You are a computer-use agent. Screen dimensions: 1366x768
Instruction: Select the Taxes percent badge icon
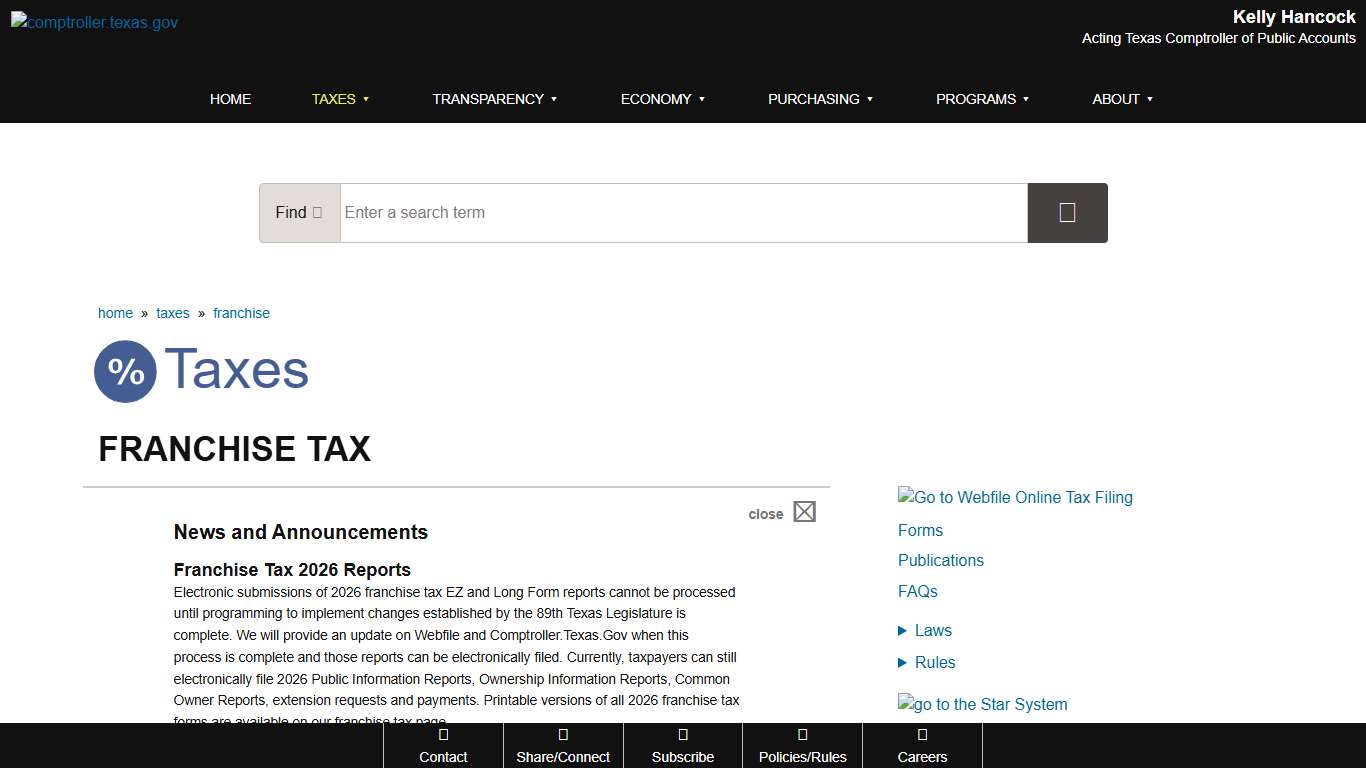click(125, 371)
